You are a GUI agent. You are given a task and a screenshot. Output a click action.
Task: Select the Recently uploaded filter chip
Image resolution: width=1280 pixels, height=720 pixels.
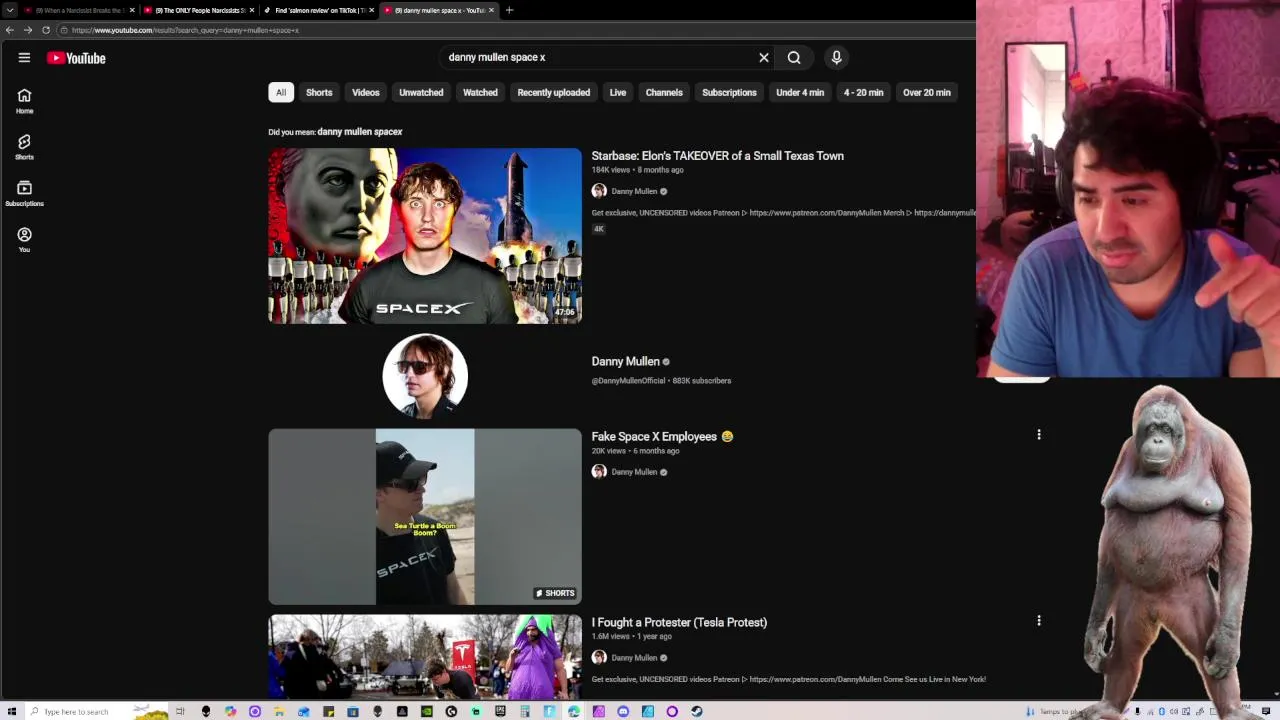(x=554, y=92)
